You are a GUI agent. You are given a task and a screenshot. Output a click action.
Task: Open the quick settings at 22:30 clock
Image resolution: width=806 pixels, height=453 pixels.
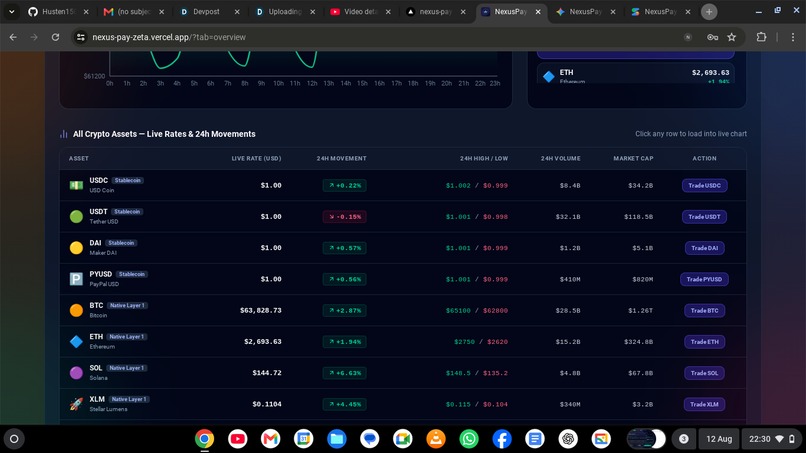[x=772, y=439]
